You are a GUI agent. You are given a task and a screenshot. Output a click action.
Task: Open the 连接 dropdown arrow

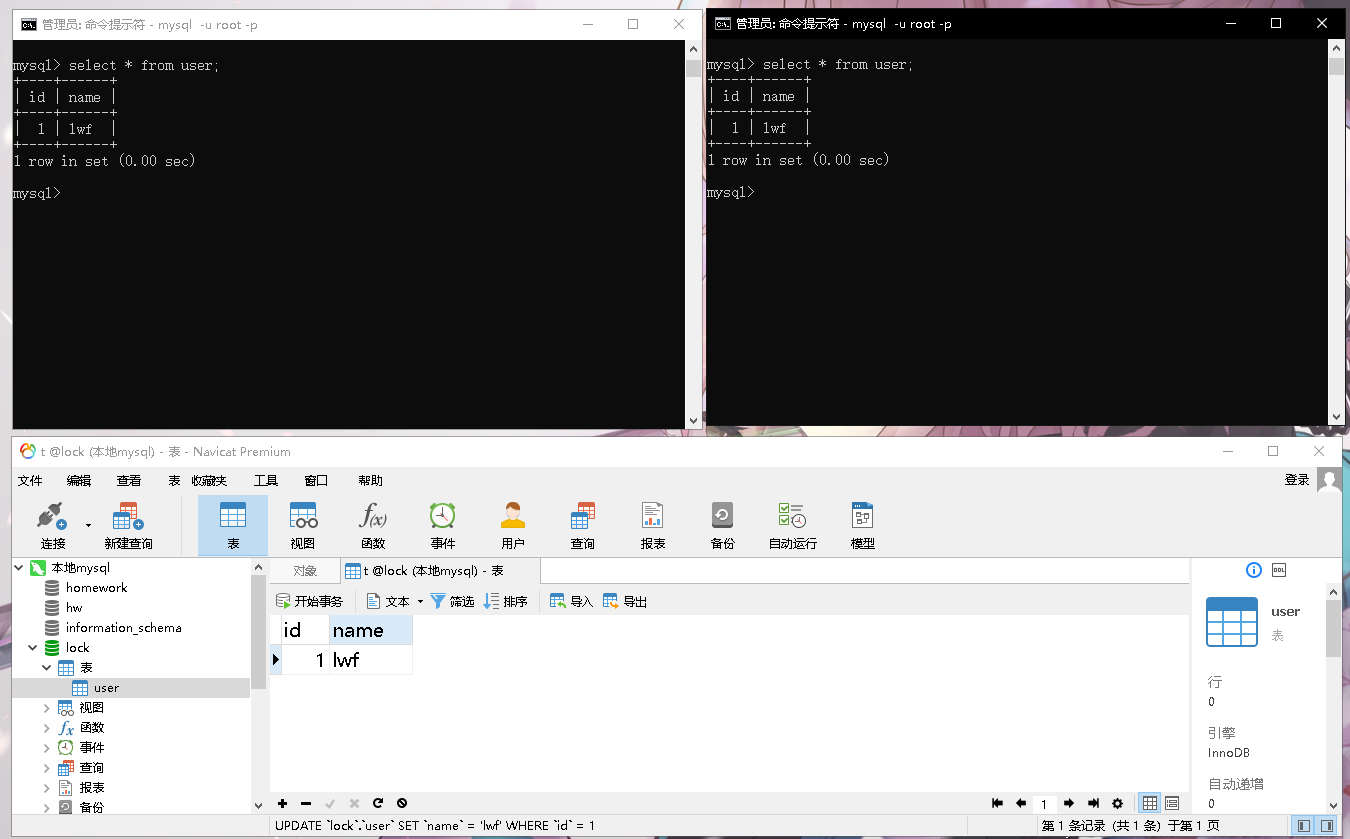click(x=88, y=524)
